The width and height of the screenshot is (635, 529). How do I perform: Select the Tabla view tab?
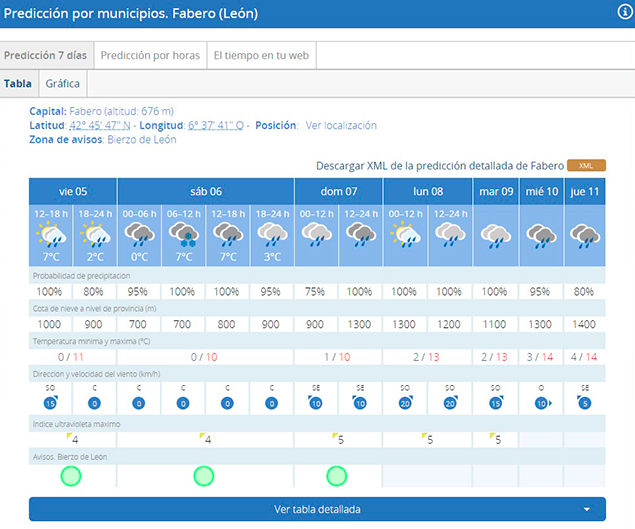(x=18, y=84)
